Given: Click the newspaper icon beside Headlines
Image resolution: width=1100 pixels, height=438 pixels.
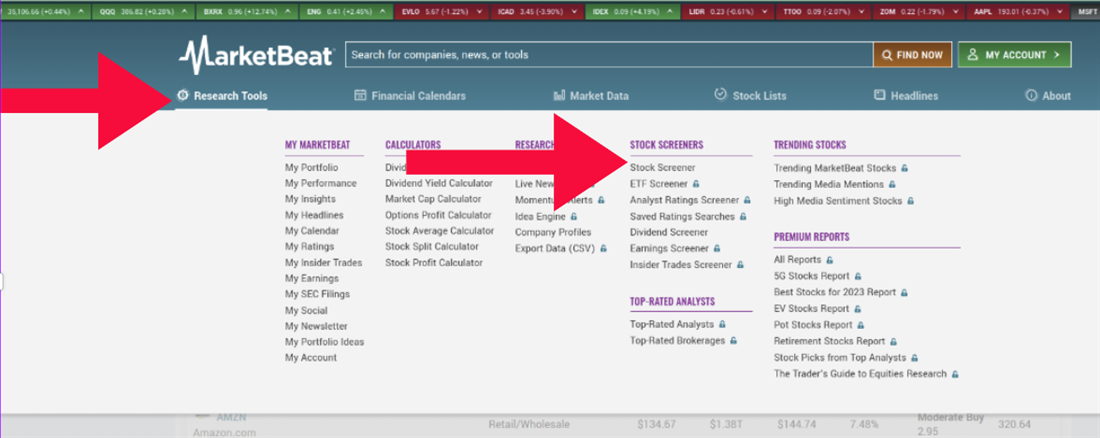Looking at the screenshot, I should (880, 96).
